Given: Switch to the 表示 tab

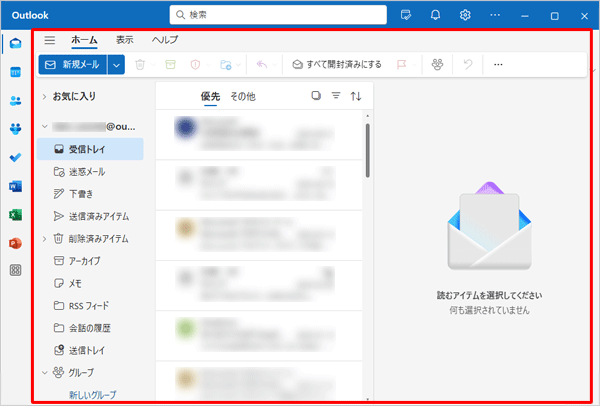Looking at the screenshot, I should pyautogui.click(x=125, y=40).
